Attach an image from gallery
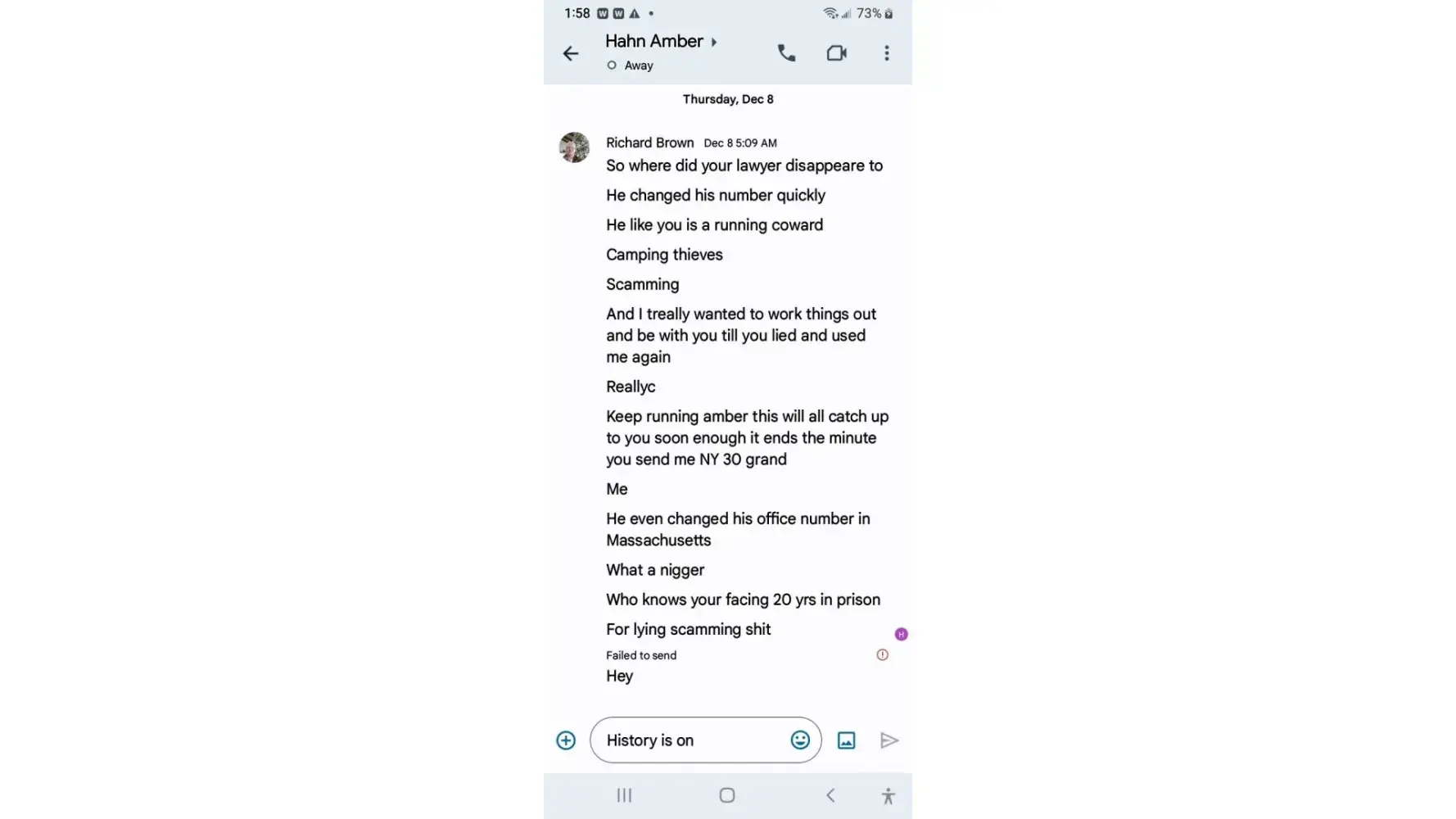This screenshot has width=1456, height=819. point(846,740)
